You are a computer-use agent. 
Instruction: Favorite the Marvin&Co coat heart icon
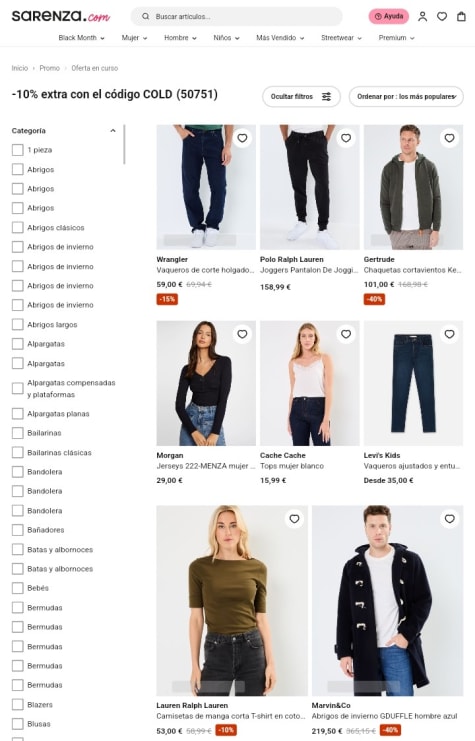[x=449, y=519]
